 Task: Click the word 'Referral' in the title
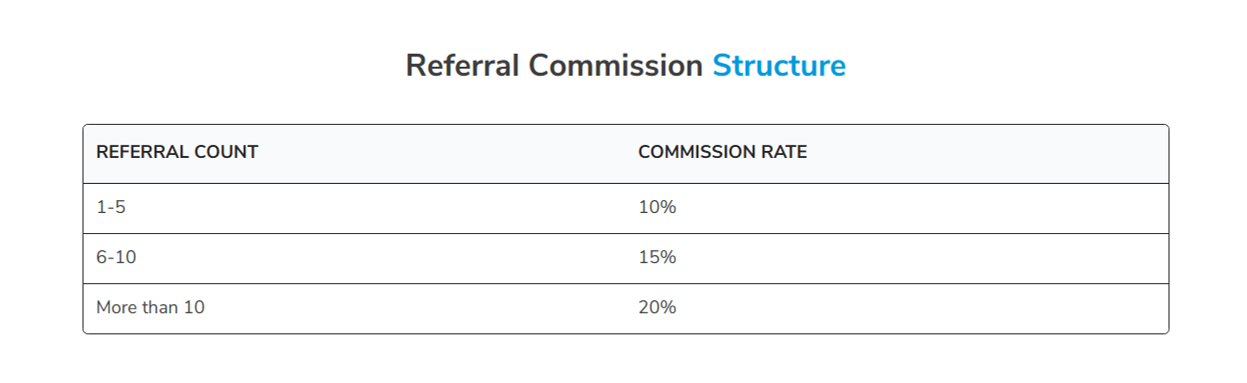[x=463, y=66]
